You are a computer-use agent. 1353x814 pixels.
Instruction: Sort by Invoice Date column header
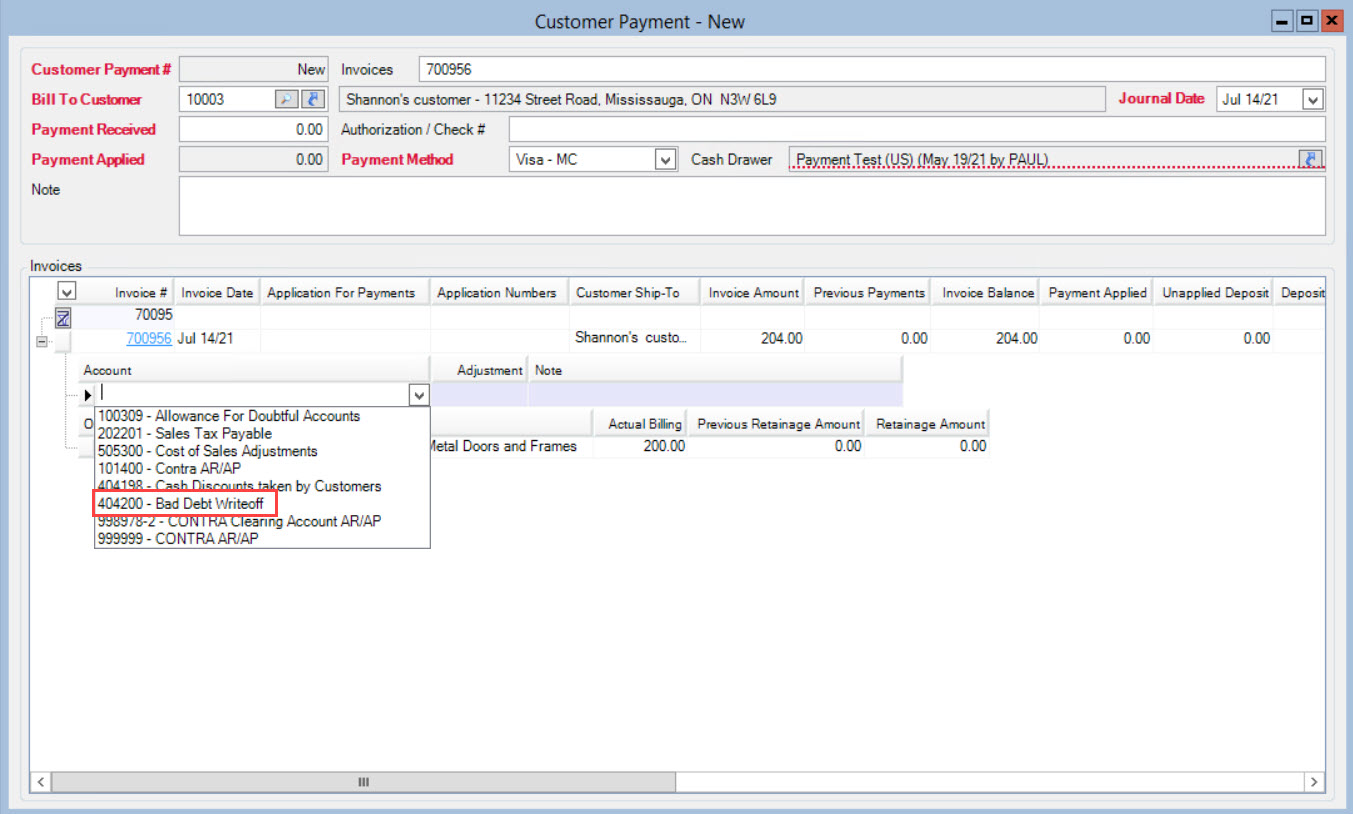coord(217,292)
